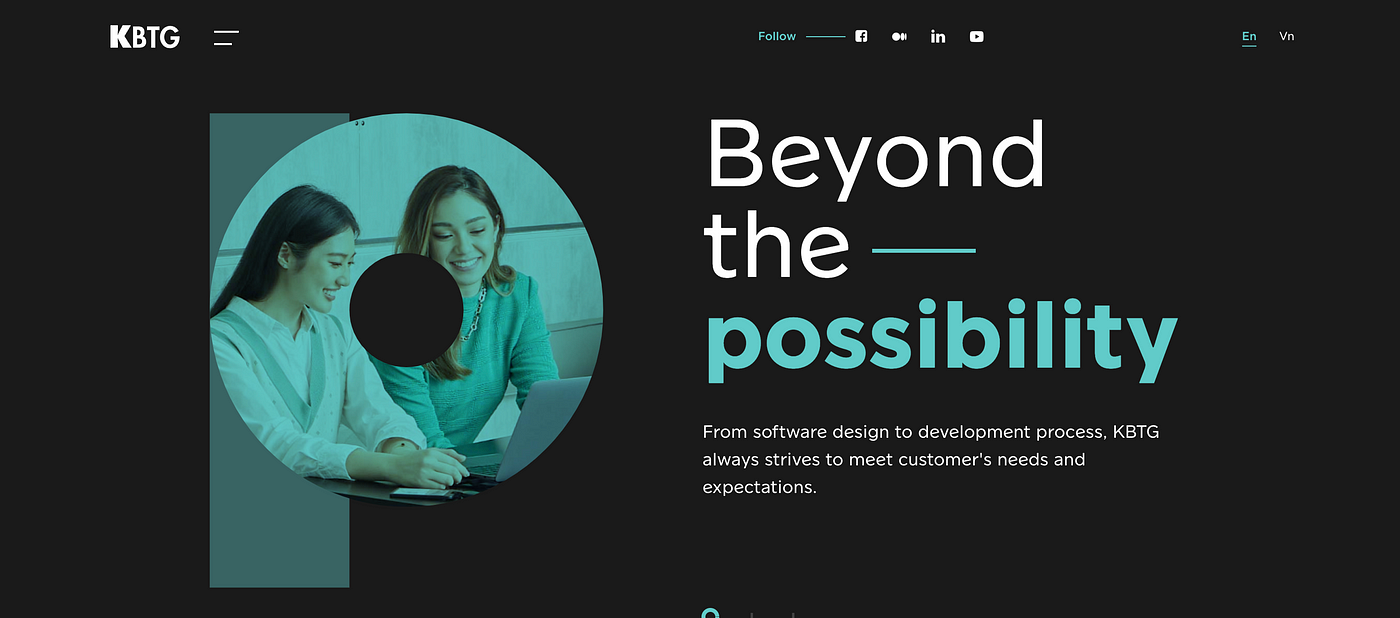Viewport: 1400px width, 618px height.
Task: Open the YouTube channel icon
Action: tap(977, 36)
